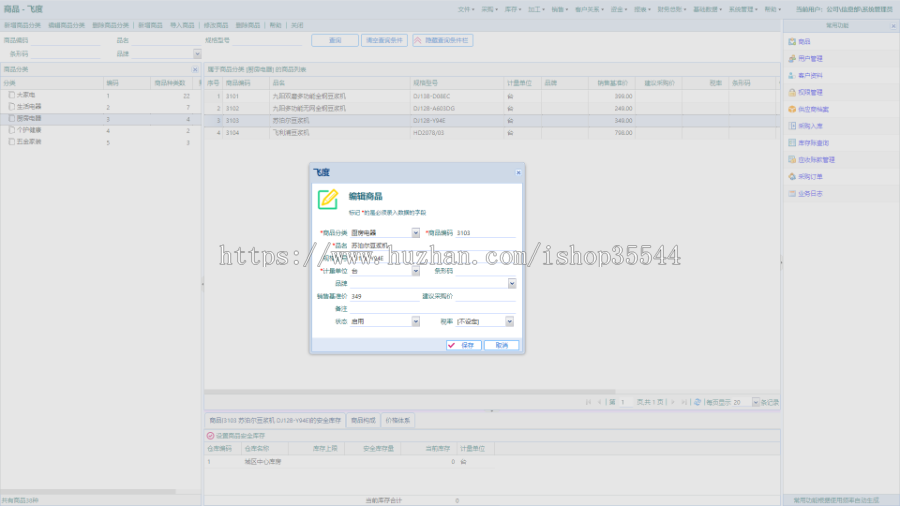Open the 每页显示 page size dropdown

click(x=755, y=402)
